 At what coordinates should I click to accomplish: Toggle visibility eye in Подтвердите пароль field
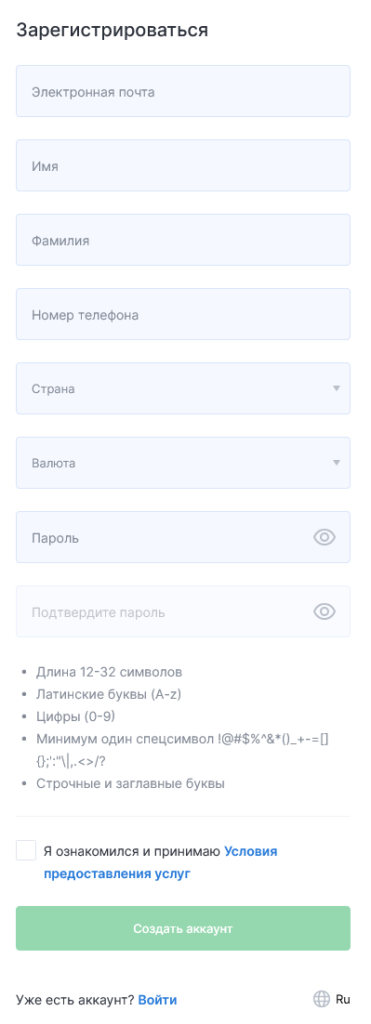[324, 612]
